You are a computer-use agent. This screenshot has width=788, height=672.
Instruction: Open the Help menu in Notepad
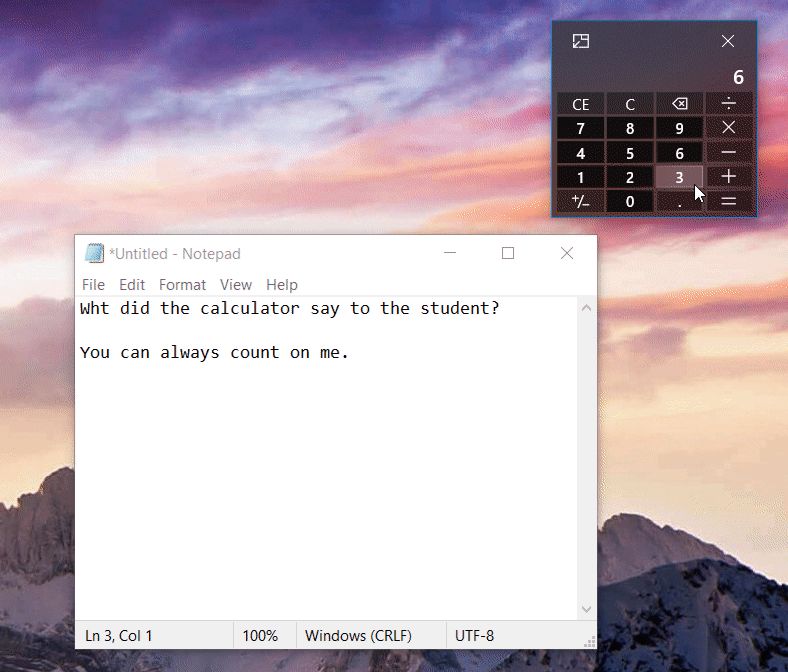click(282, 285)
